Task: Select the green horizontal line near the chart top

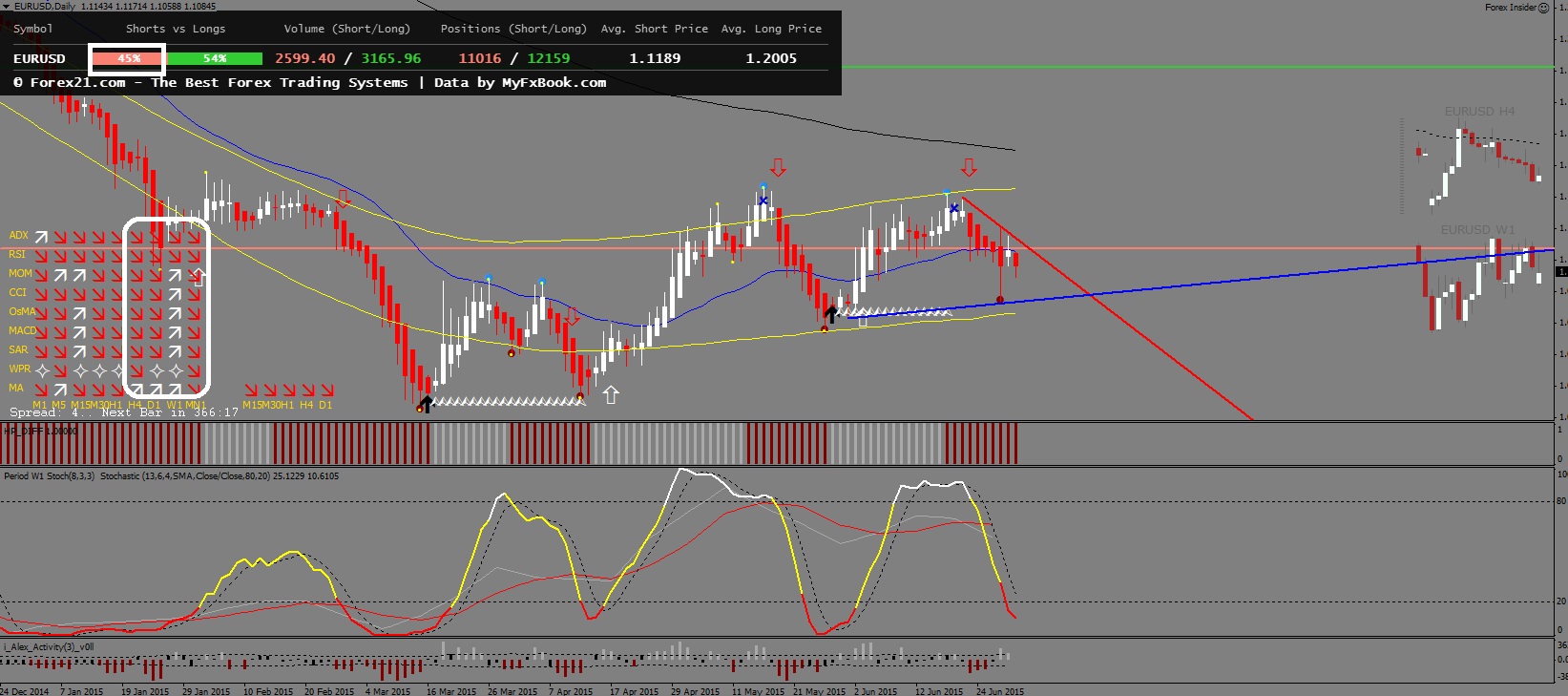Action: point(1198,68)
